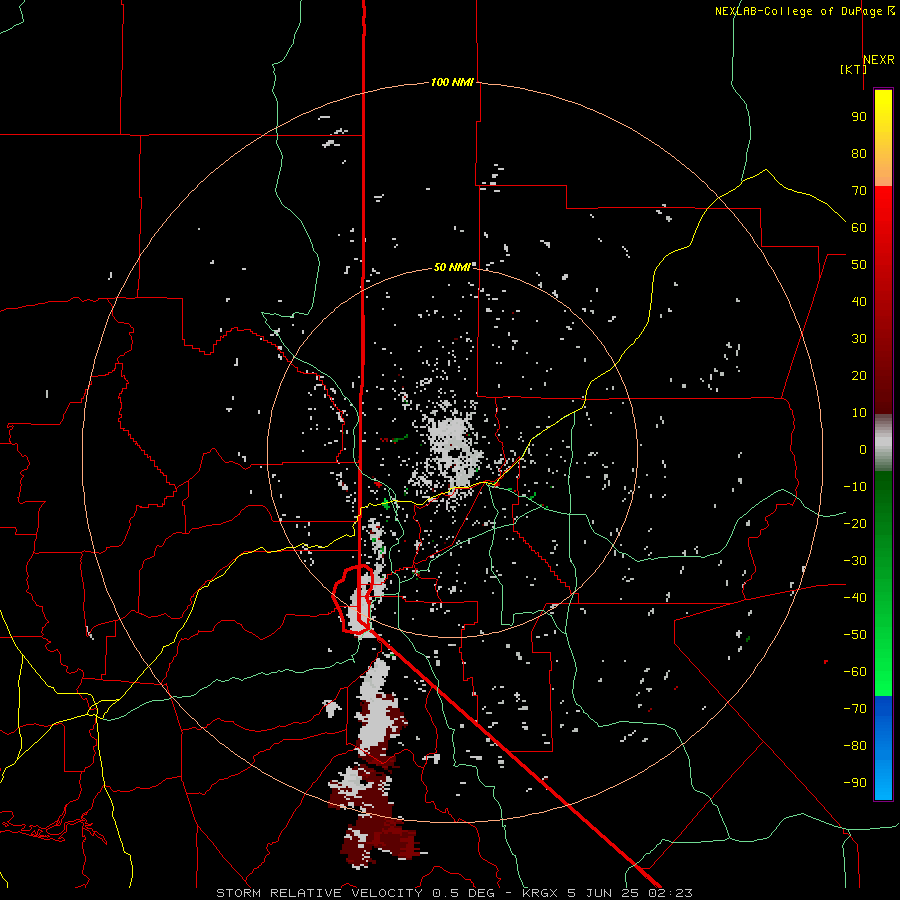Click the -50 scale value
900x900 pixels.
tap(855, 635)
